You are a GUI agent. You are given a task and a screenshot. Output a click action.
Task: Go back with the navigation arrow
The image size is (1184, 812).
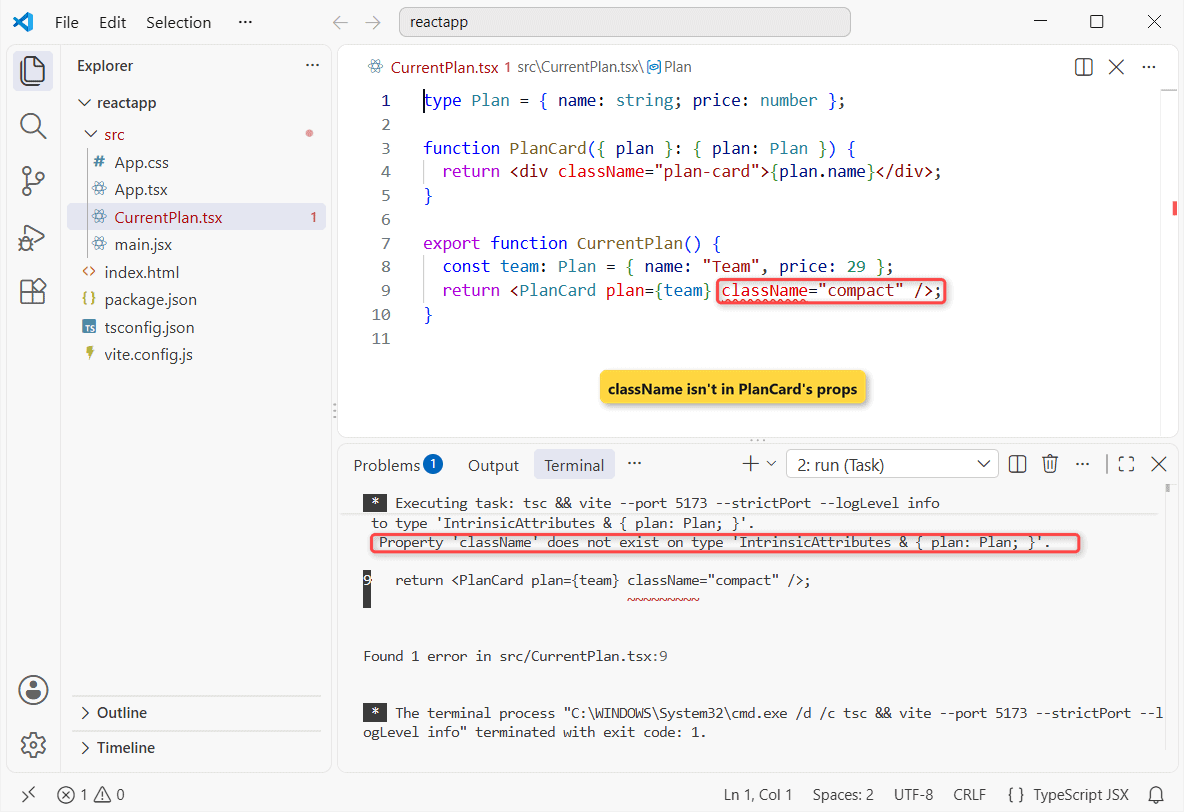pyautogui.click(x=341, y=23)
